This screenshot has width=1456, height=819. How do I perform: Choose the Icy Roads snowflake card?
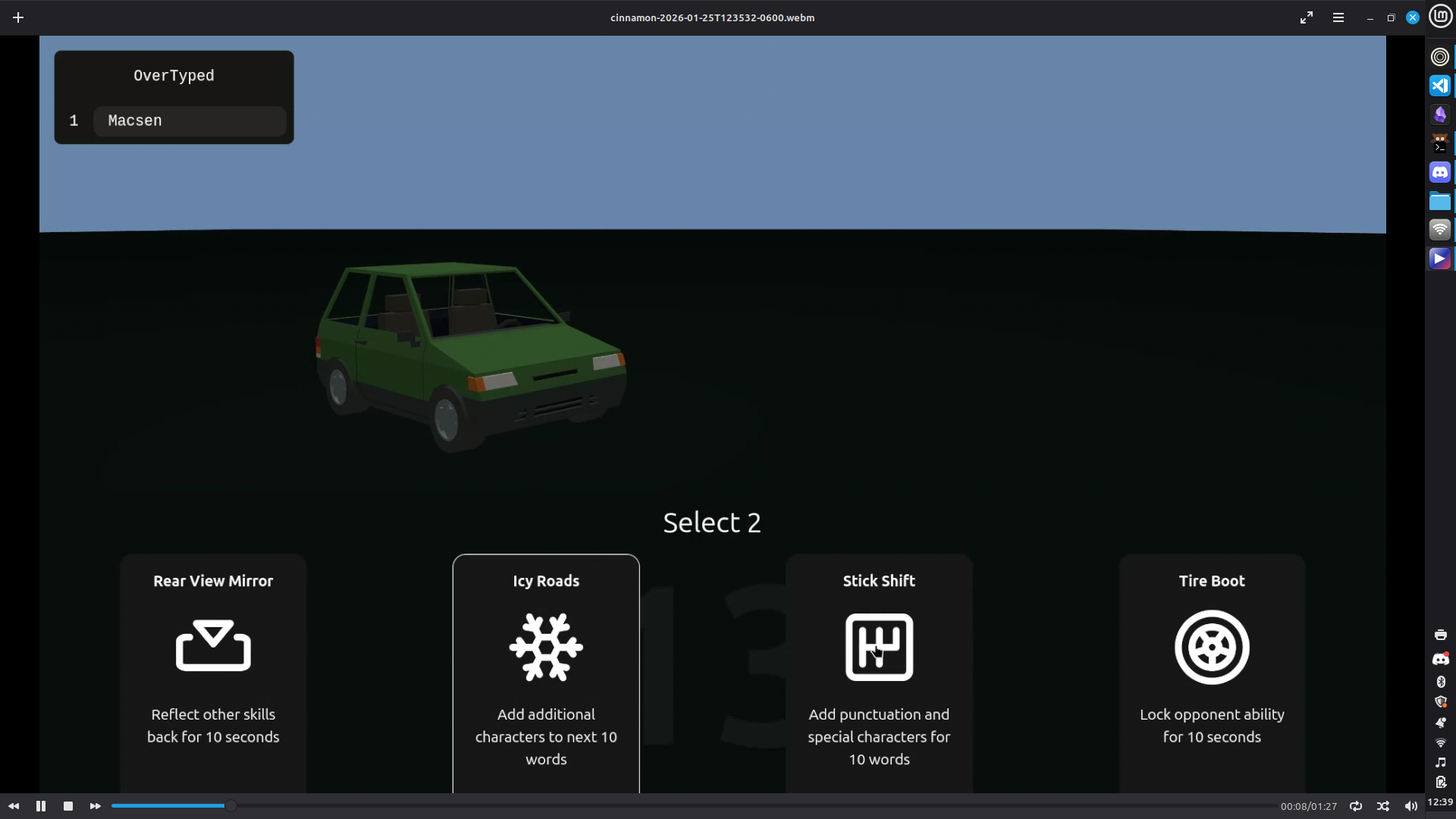coord(546,647)
